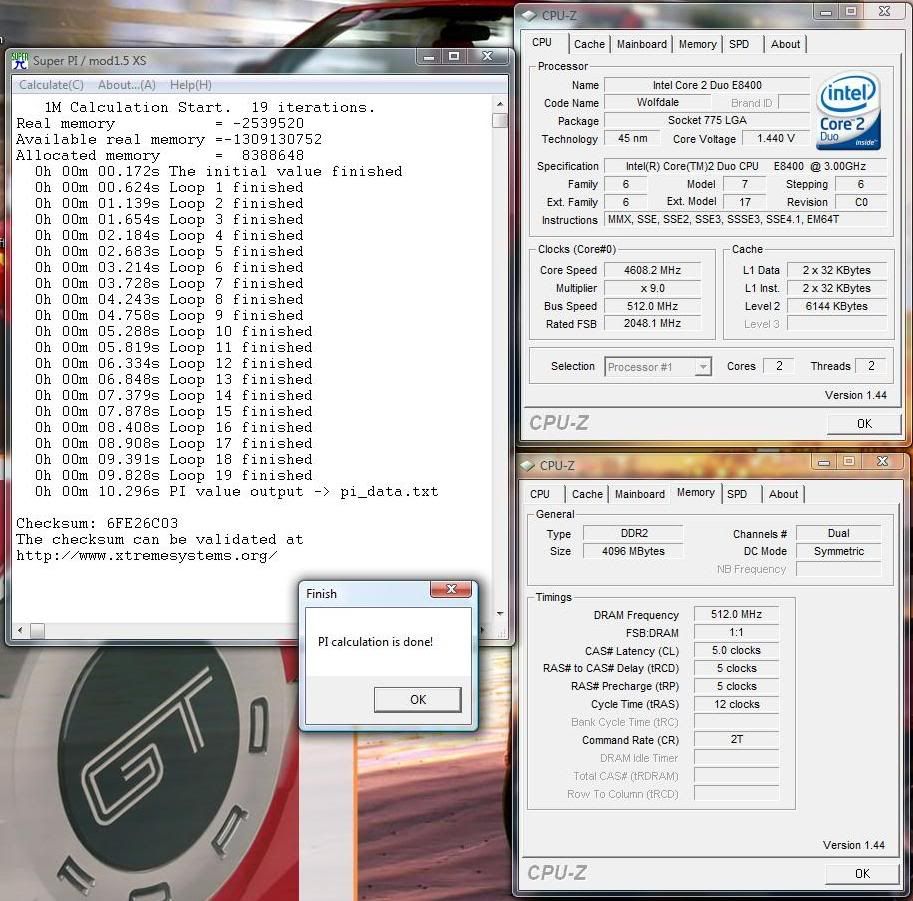The height and width of the screenshot is (901, 913).
Task: Click the memory Type value DDR2
Action: 634,533
